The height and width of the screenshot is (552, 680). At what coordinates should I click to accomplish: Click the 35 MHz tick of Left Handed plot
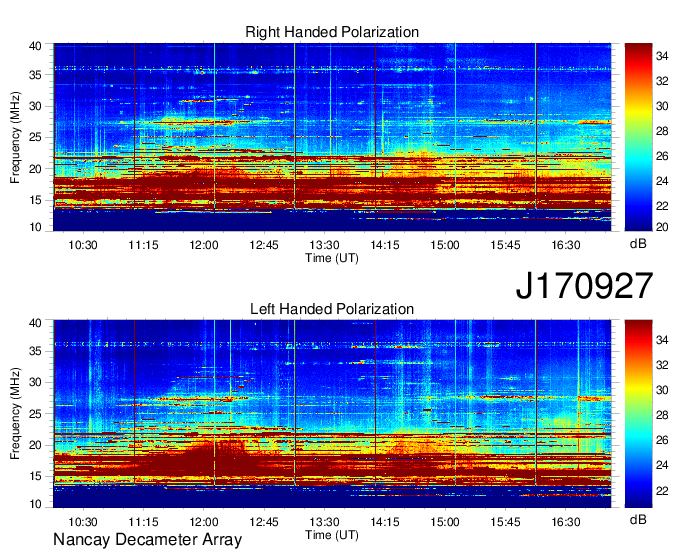click(35, 351)
